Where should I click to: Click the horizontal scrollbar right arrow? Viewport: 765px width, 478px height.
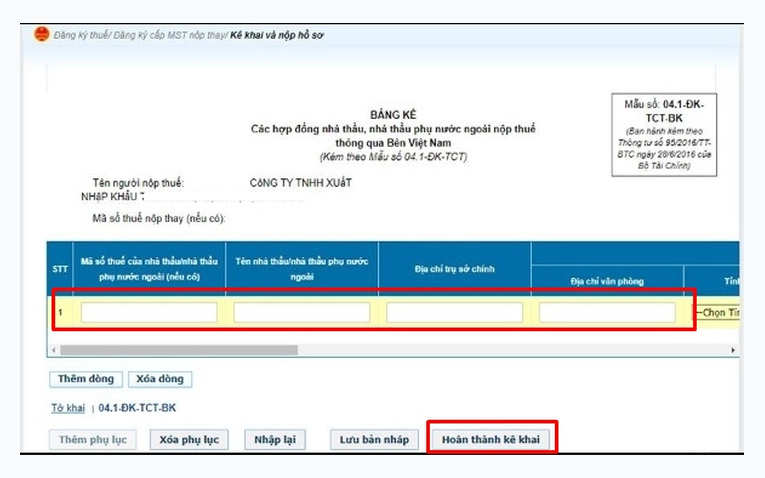pos(733,350)
